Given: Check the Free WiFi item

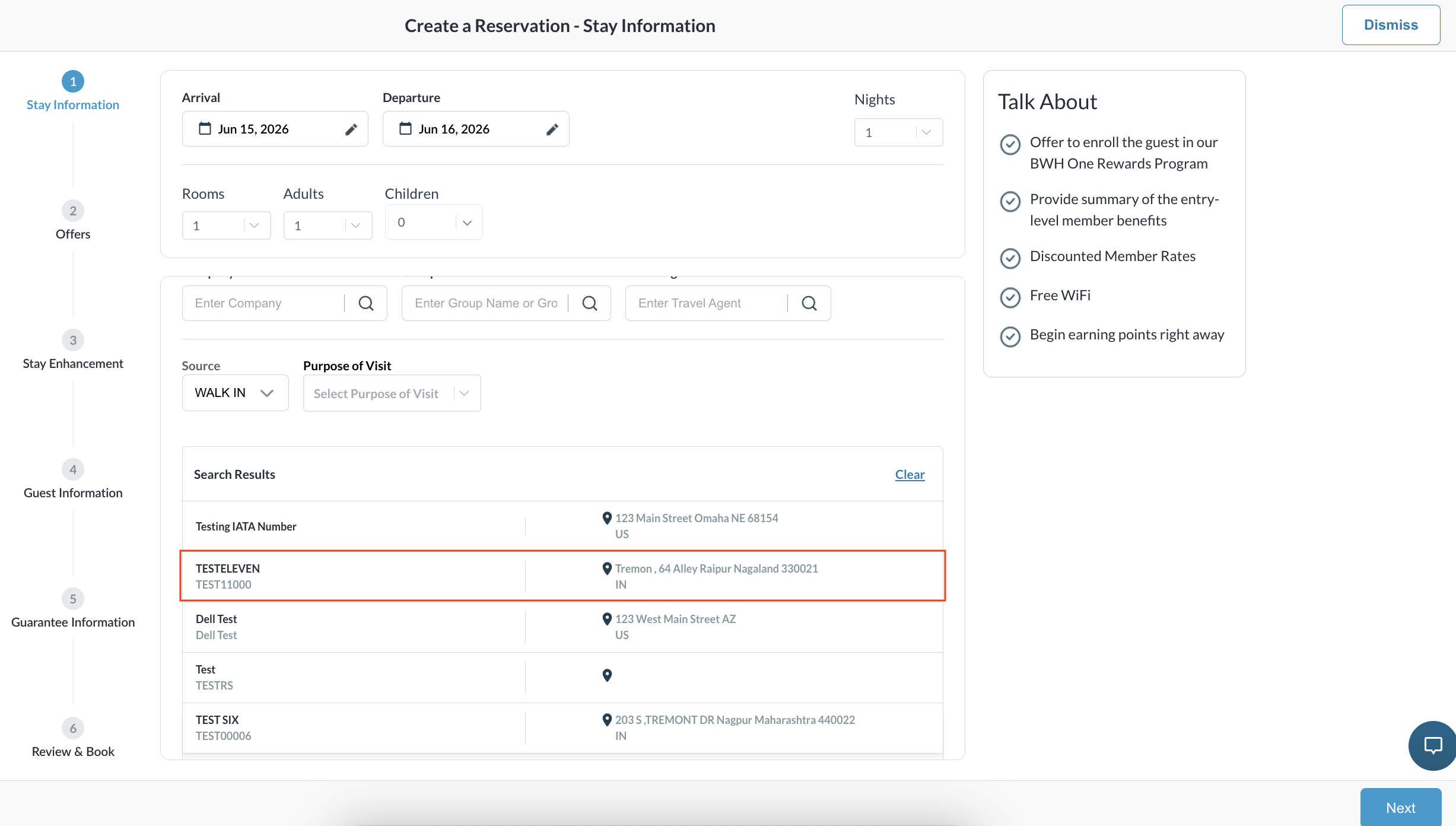Looking at the screenshot, I should click(x=1010, y=297).
